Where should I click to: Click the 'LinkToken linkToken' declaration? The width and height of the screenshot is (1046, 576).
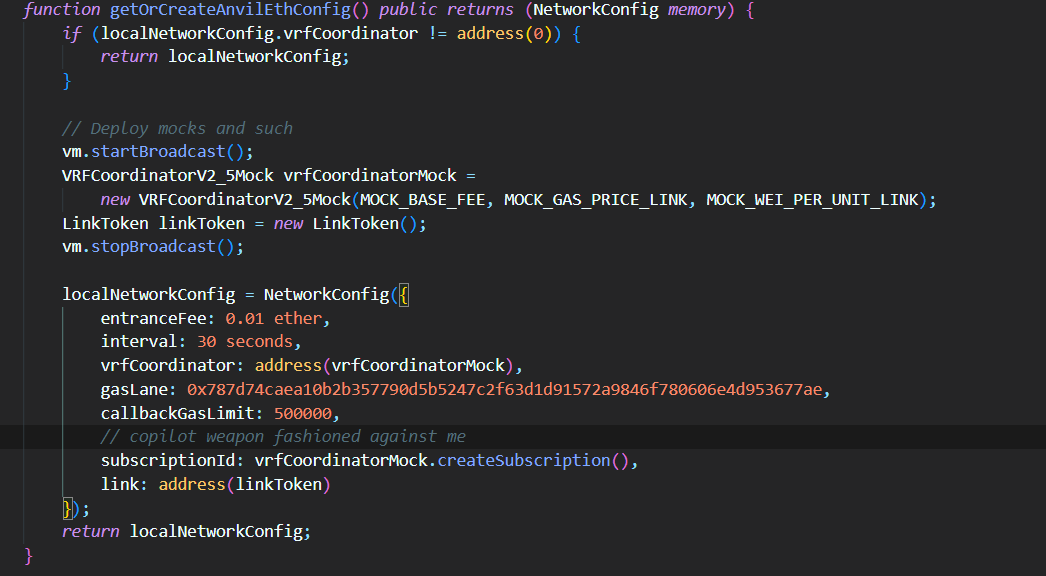coord(153,223)
